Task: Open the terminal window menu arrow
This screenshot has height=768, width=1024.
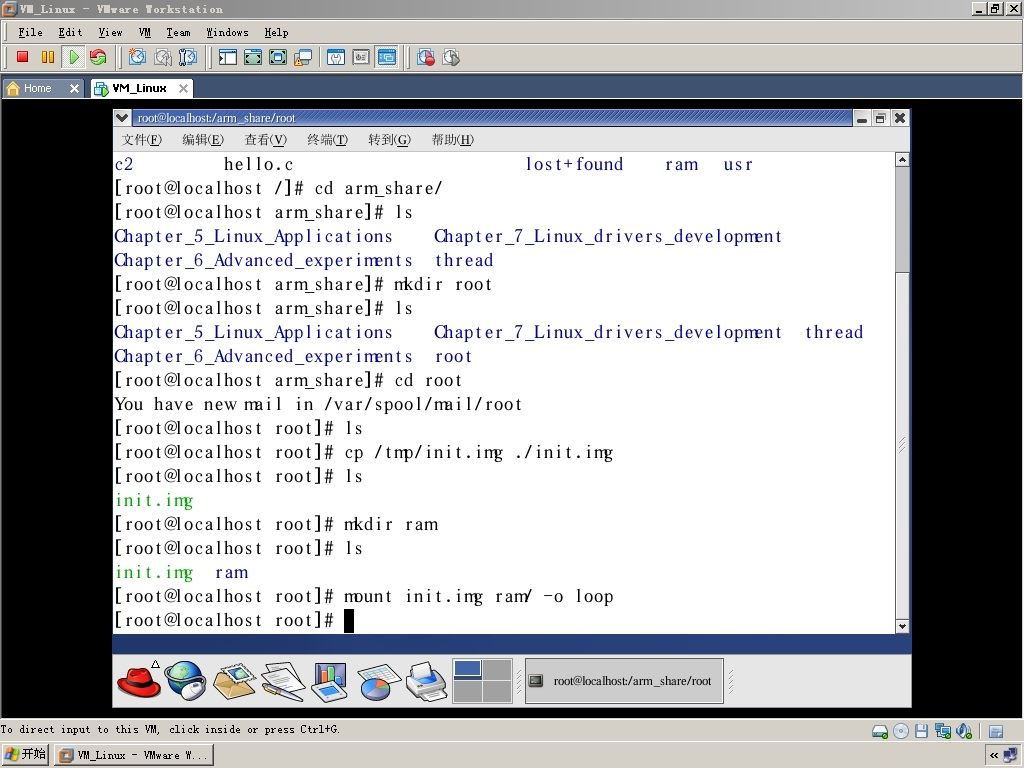Action: coord(122,118)
